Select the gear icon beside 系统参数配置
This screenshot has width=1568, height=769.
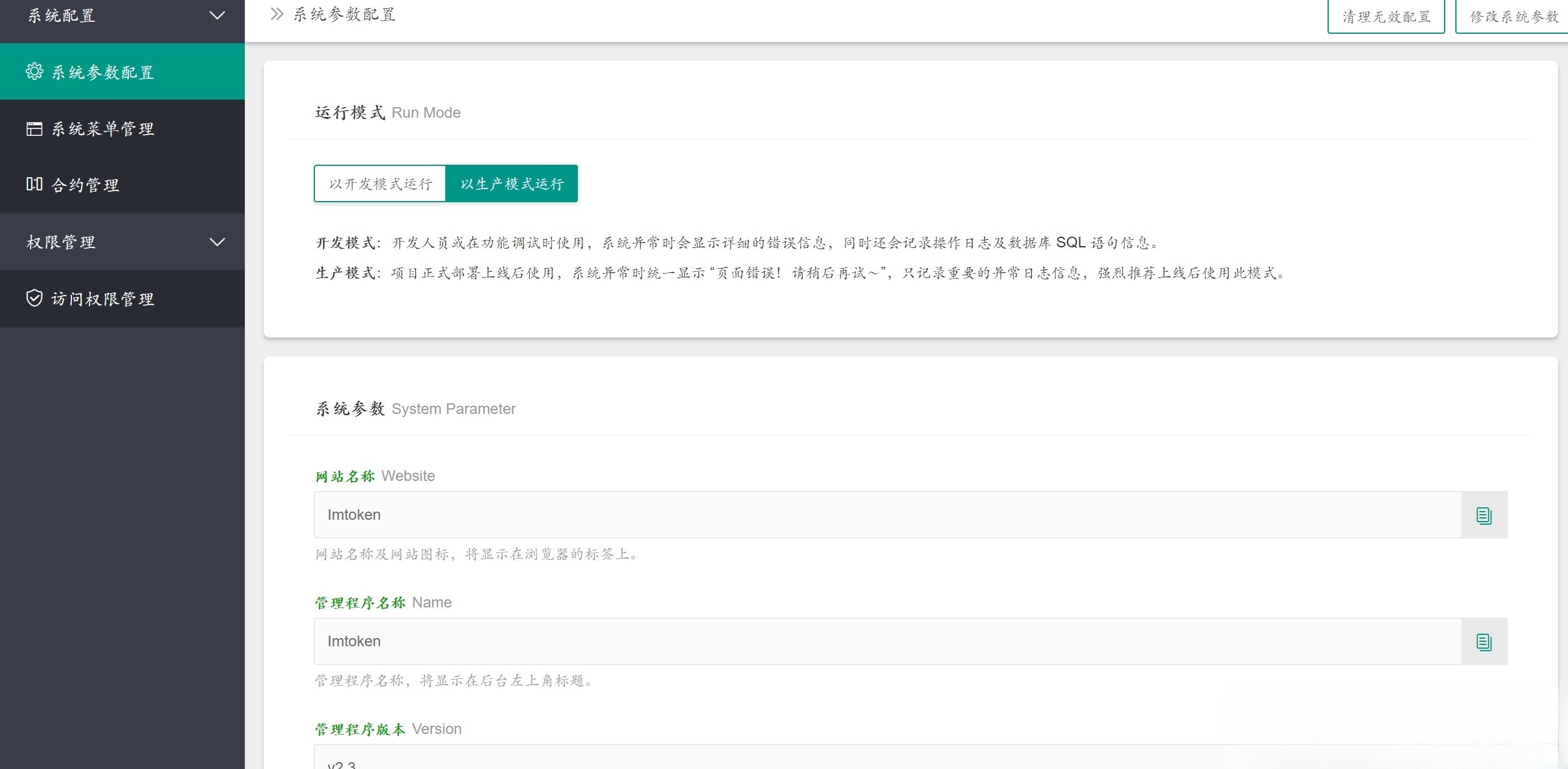pyautogui.click(x=35, y=71)
